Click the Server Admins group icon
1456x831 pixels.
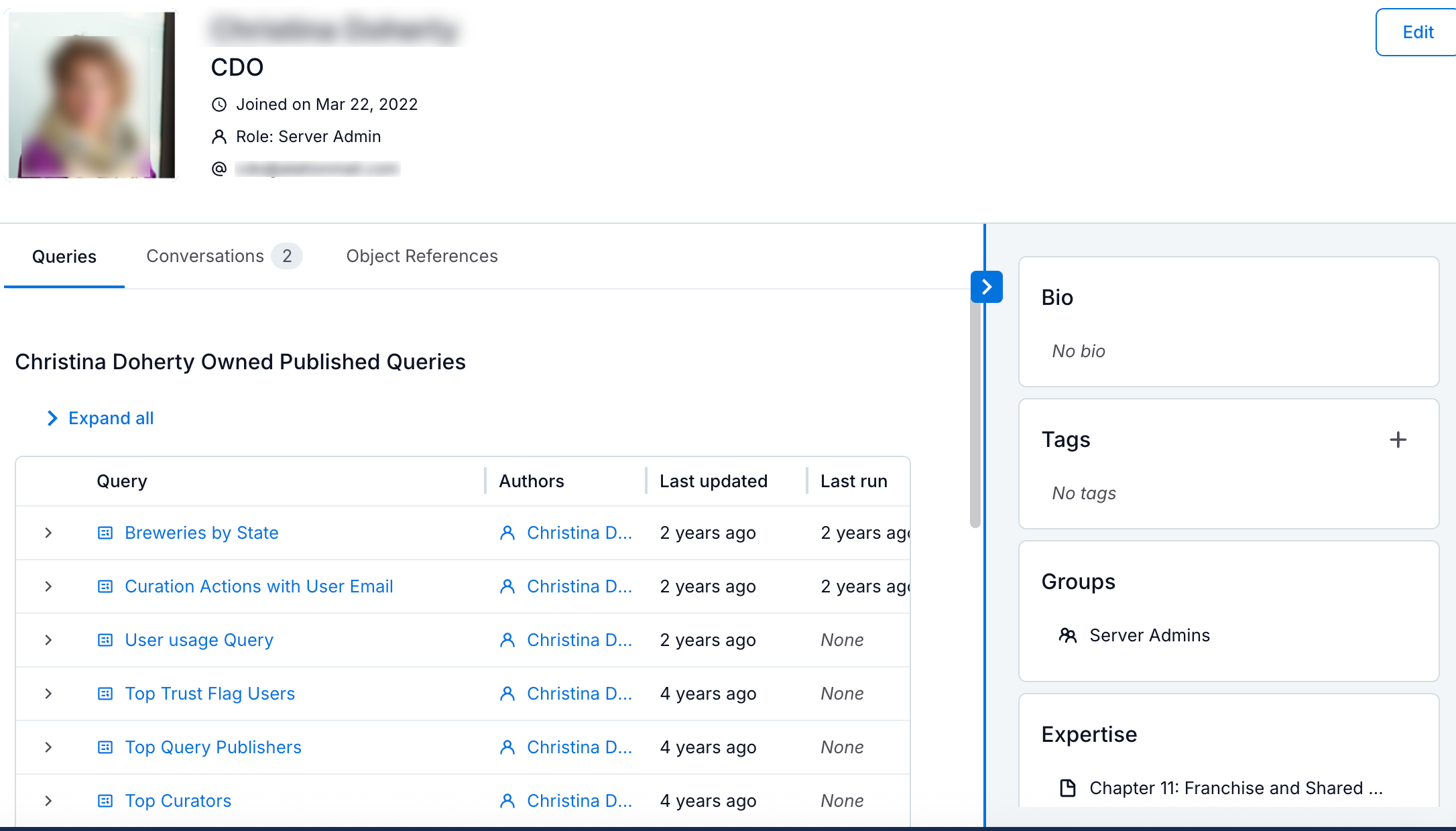[x=1067, y=635]
